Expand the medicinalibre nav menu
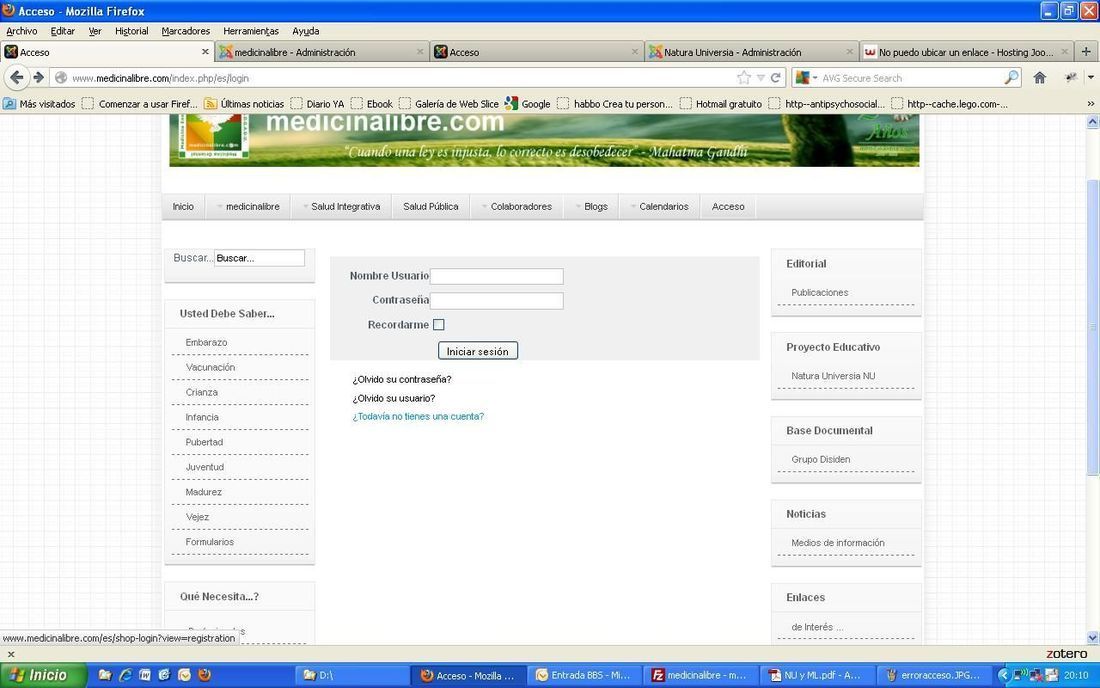1100x688 pixels. [248, 206]
